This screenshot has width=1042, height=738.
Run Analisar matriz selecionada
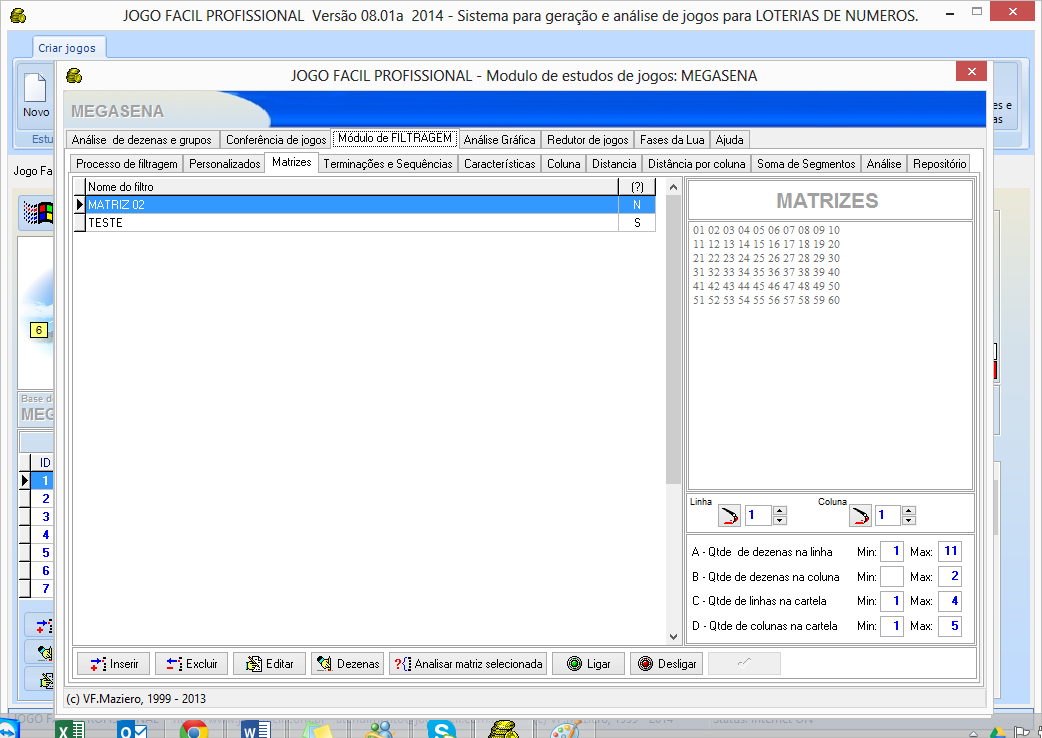point(468,664)
